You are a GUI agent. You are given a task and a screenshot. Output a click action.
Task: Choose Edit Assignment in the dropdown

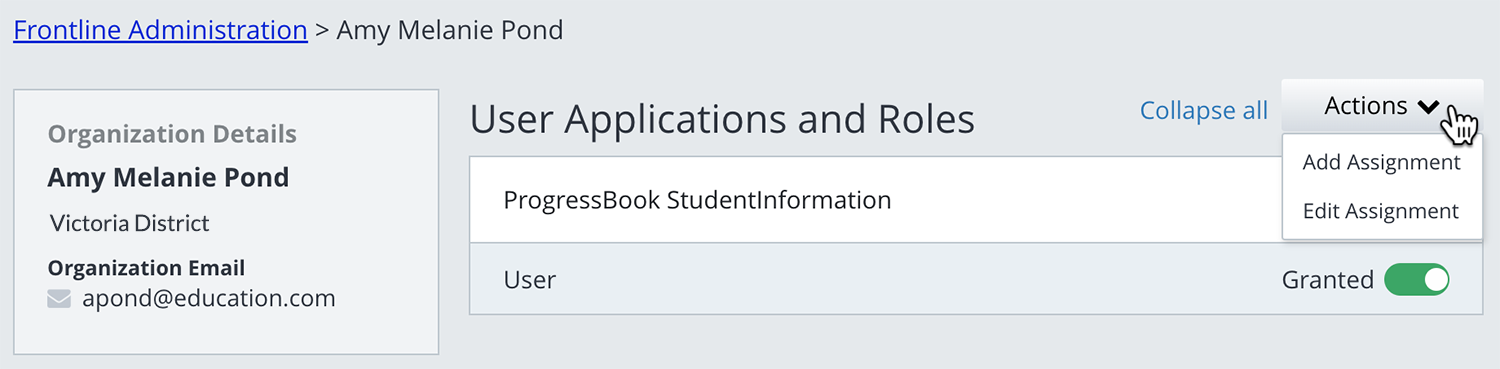click(x=1381, y=211)
